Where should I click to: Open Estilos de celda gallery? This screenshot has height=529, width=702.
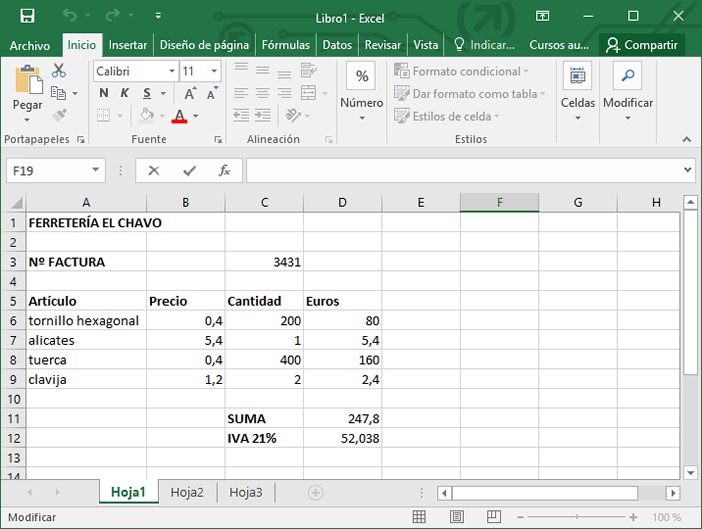[446, 116]
